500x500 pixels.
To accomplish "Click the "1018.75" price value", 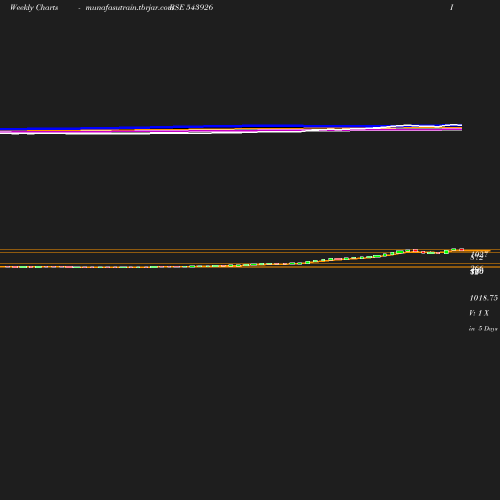I will [x=484, y=298].
